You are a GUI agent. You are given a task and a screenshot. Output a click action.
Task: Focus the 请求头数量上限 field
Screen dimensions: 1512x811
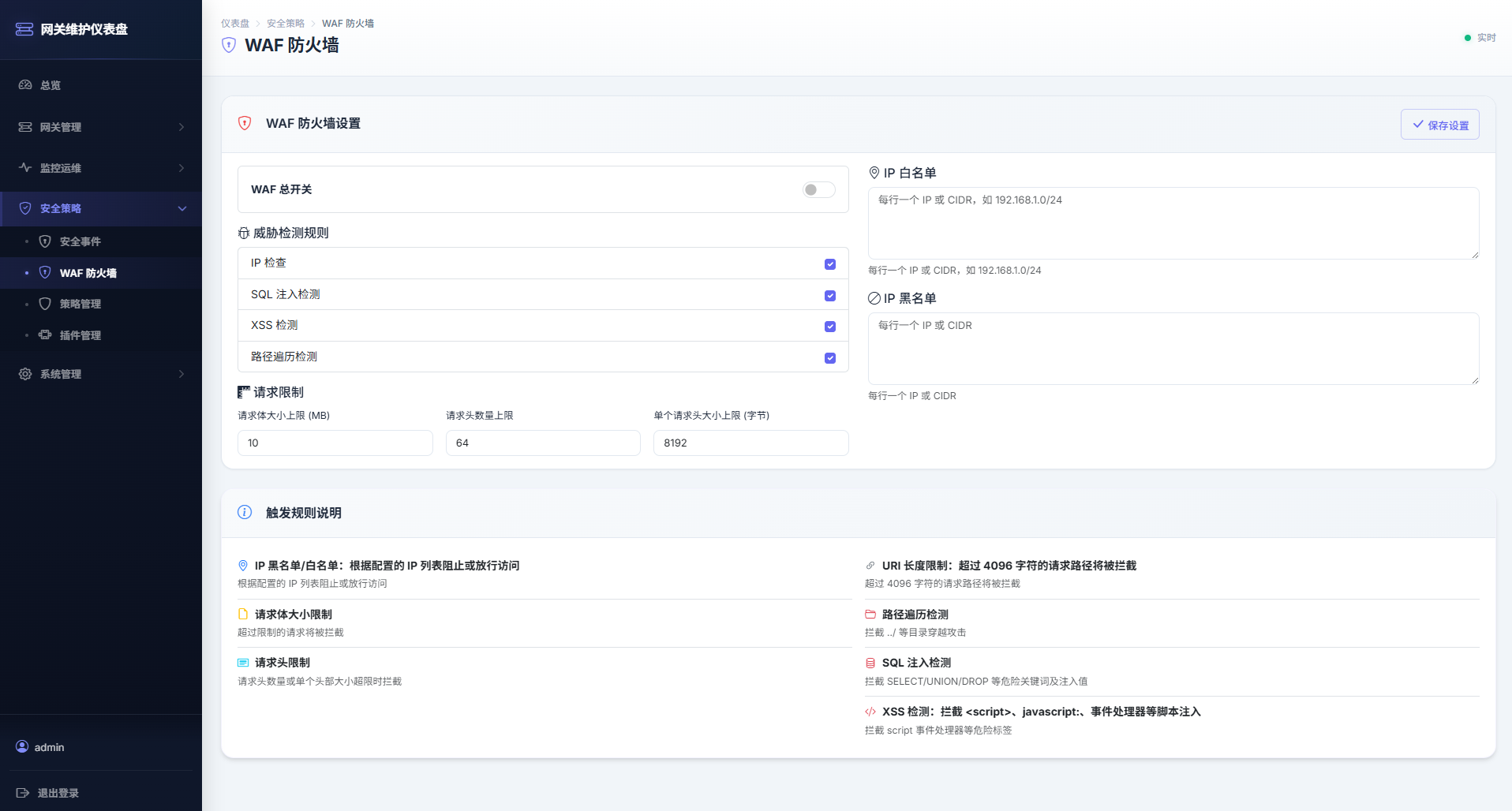point(543,443)
